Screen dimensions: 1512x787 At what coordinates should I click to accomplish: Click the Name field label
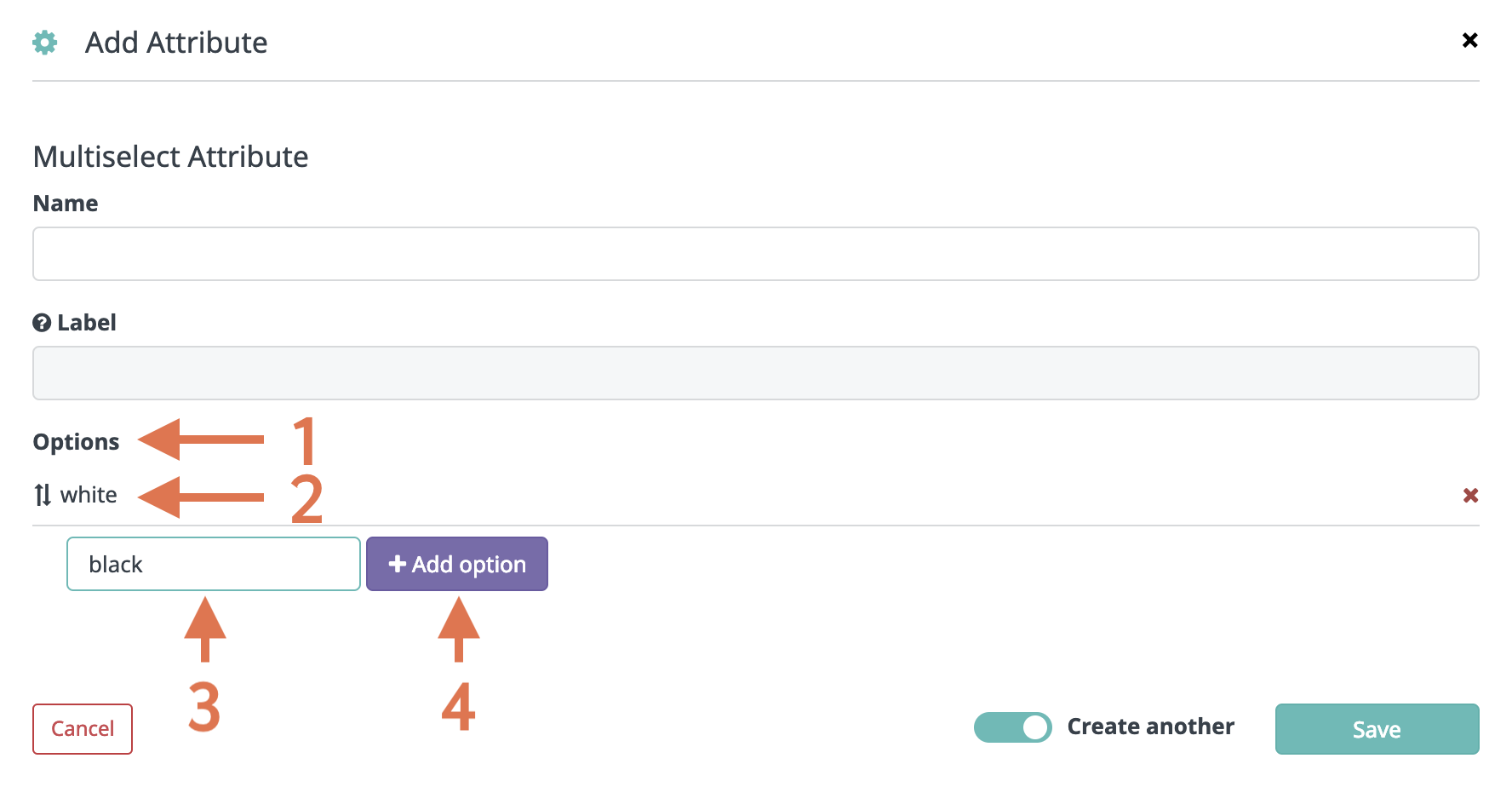(x=66, y=204)
